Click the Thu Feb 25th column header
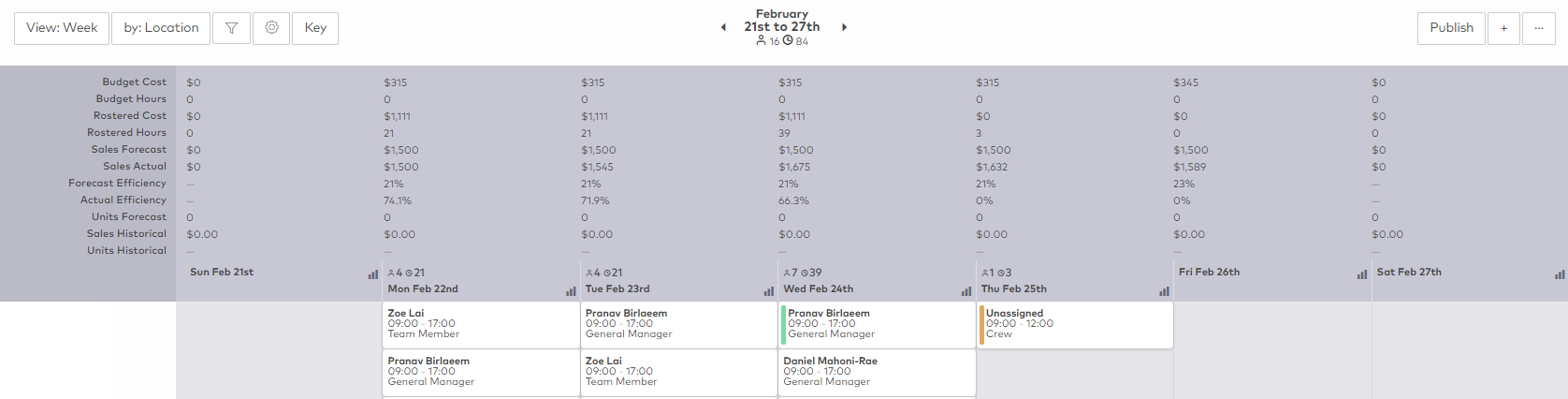Viewport: 1568px width, 399px height. point(1014,289)
